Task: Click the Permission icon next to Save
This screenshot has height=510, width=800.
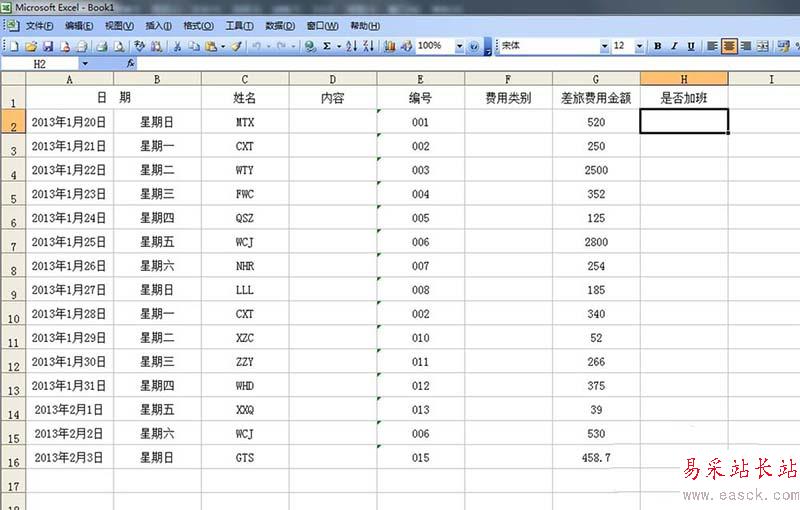Action: [65, 46]
